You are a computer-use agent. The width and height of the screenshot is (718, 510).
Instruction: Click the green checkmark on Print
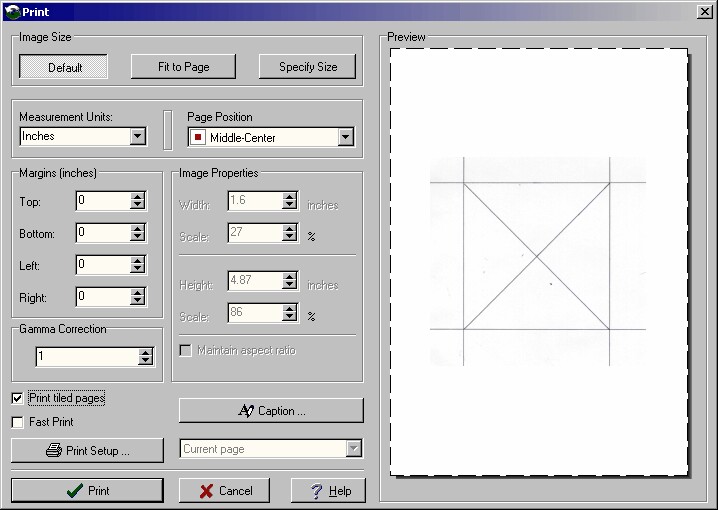[75, 491]
